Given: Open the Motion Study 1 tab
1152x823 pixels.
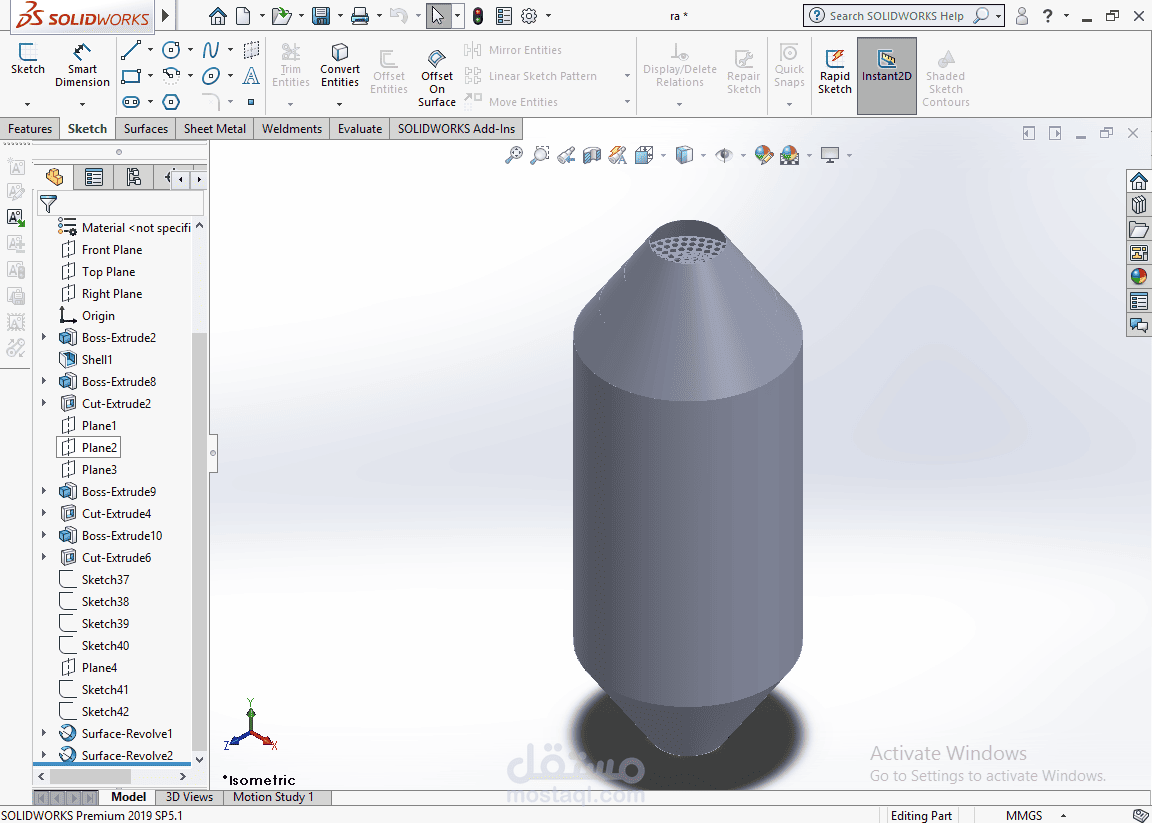Looking at the screenshot, I should click(273, 797).
